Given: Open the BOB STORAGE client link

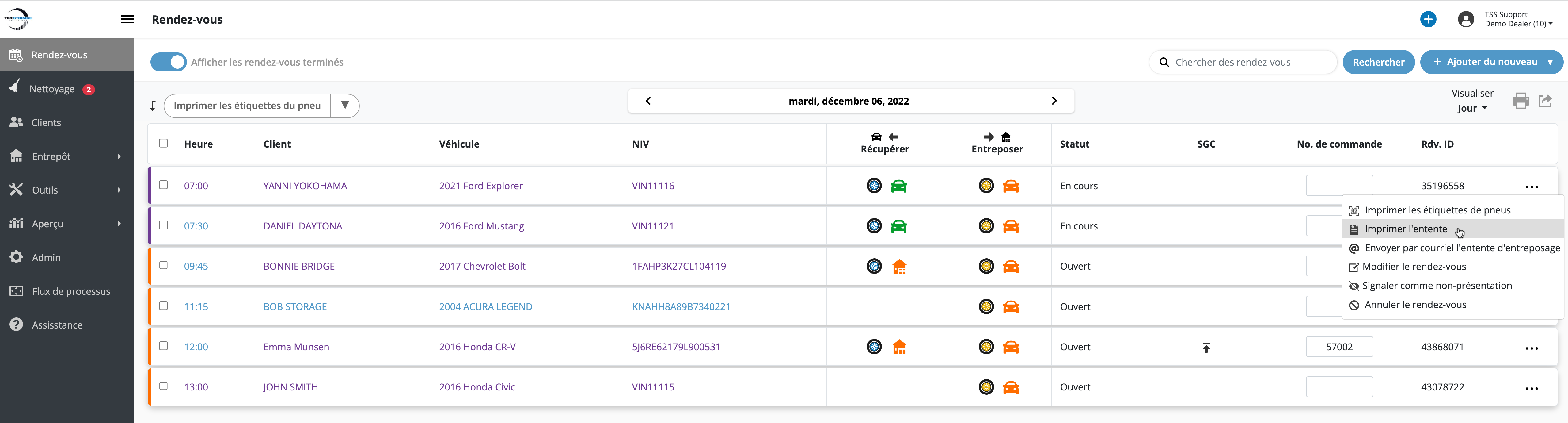Looking at the screenshot, I should (294, 306).
